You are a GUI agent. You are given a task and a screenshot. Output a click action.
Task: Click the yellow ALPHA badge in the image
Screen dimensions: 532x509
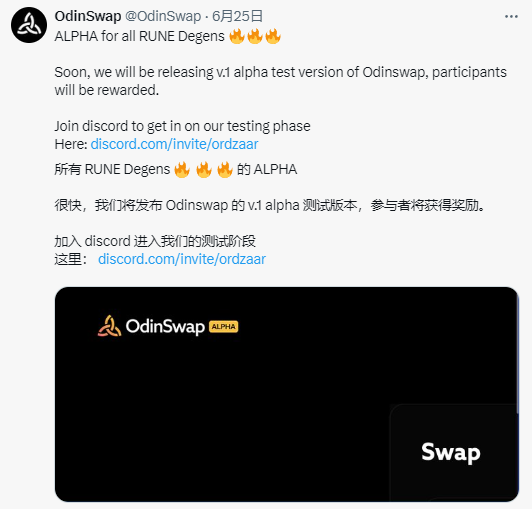click(224, 326)
